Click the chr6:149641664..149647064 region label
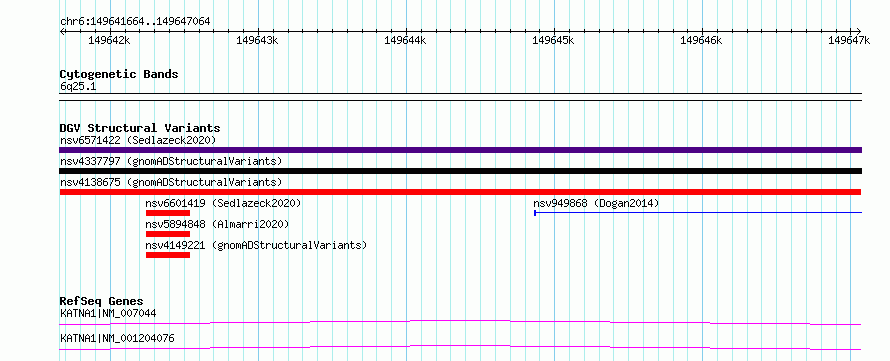Image resolution: width=890 pixels, height=361 pixels. (x=135, y=22)
